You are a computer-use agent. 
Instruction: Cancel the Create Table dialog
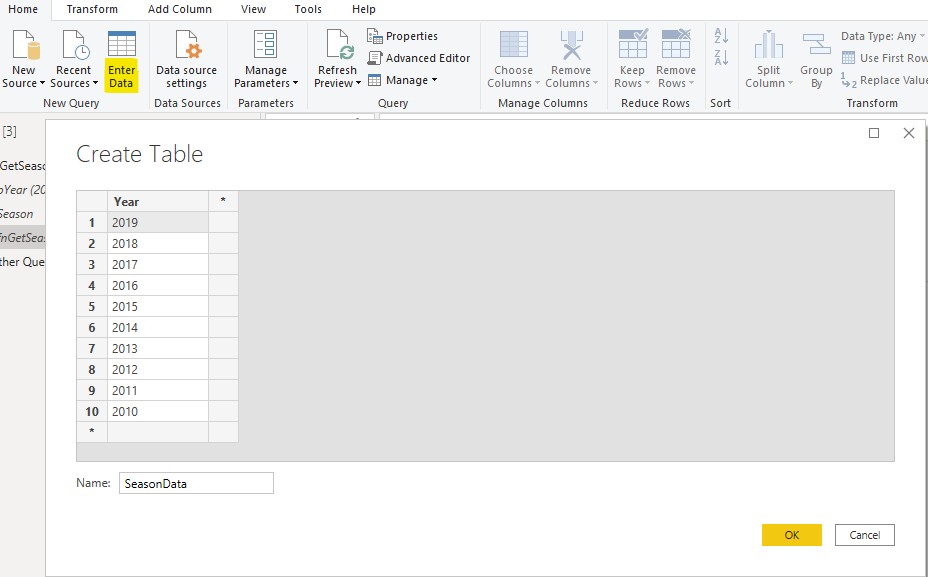click(864, 535)
